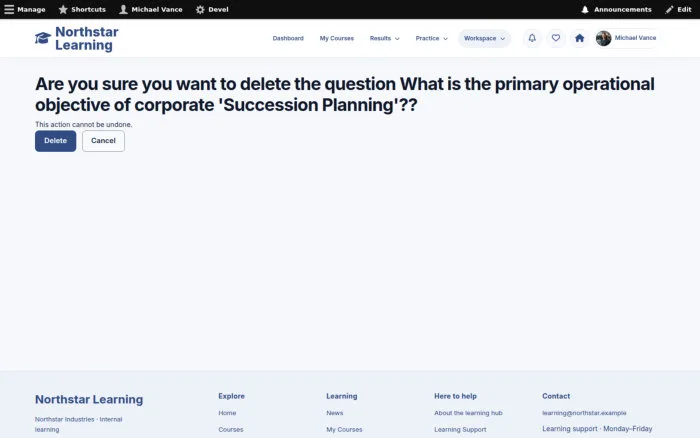This screenshot has height=438, width=700.
Task: Click 'This action cannot be undone.' text
Action: 83,125
